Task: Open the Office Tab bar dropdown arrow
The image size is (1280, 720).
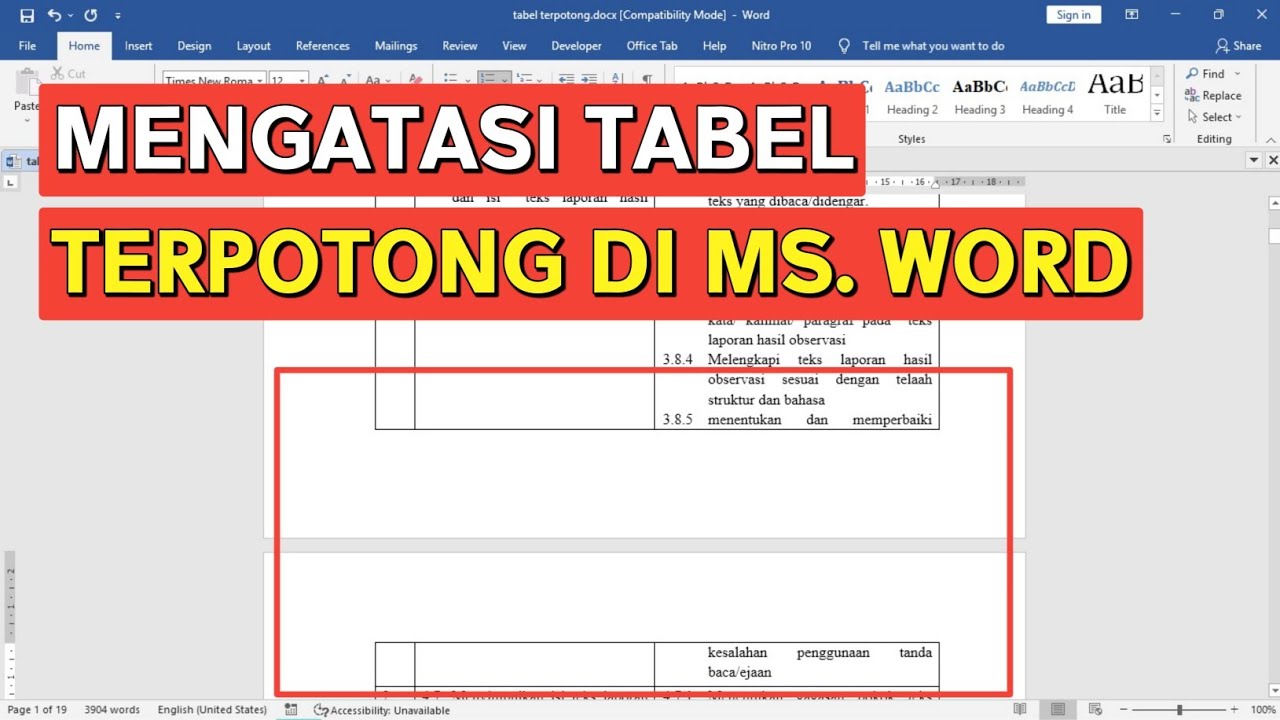Action: 1254,160
